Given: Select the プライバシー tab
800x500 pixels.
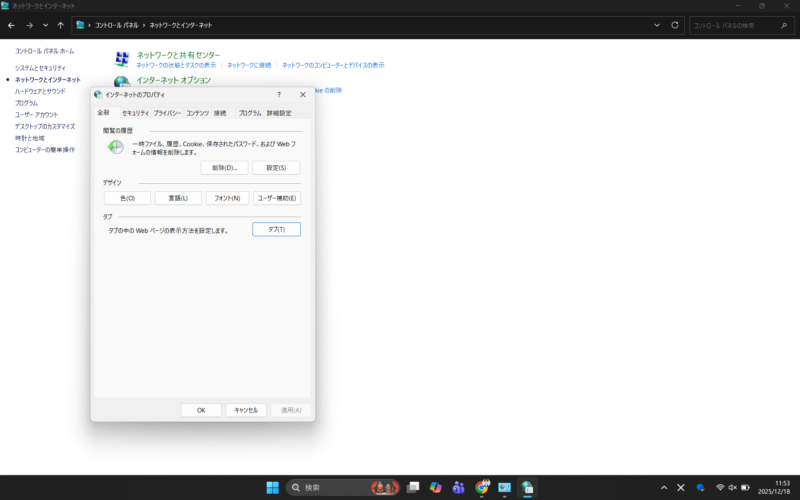Looking at the screenshot, I should pyautogui.click(x=167, y=113).
